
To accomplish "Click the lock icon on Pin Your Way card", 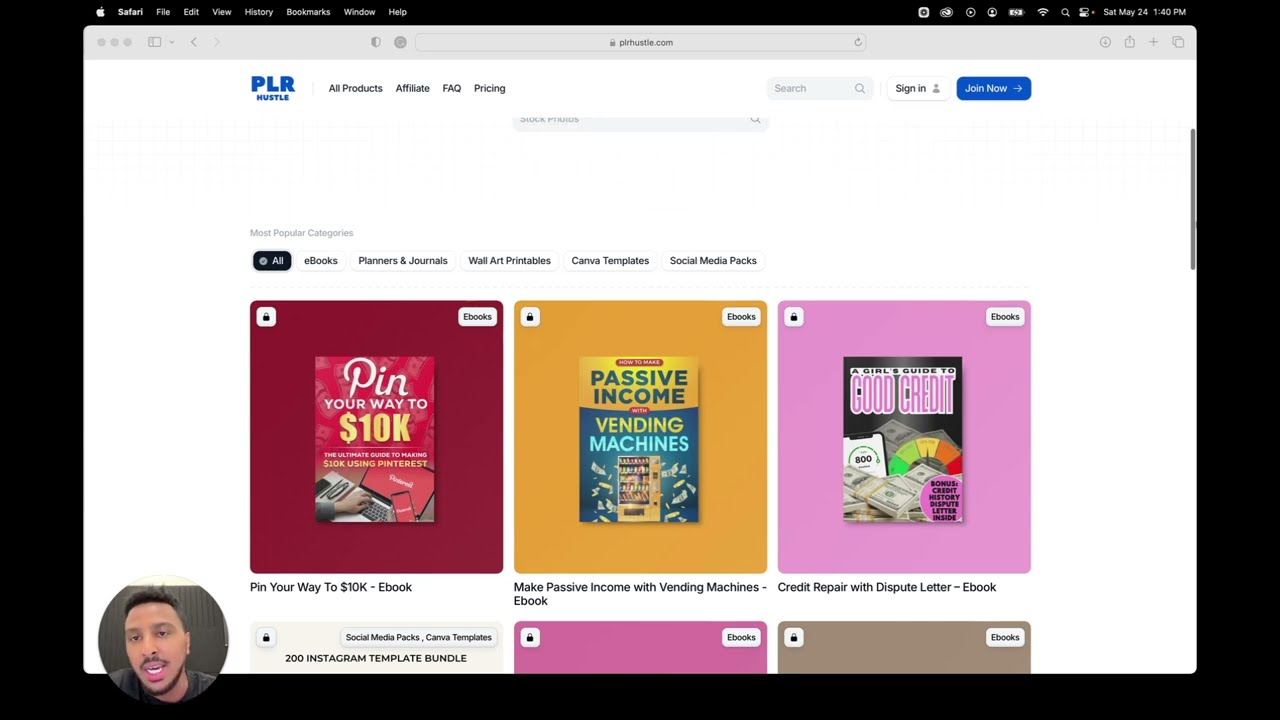I will pyautogui.click(x=266, y=317).
